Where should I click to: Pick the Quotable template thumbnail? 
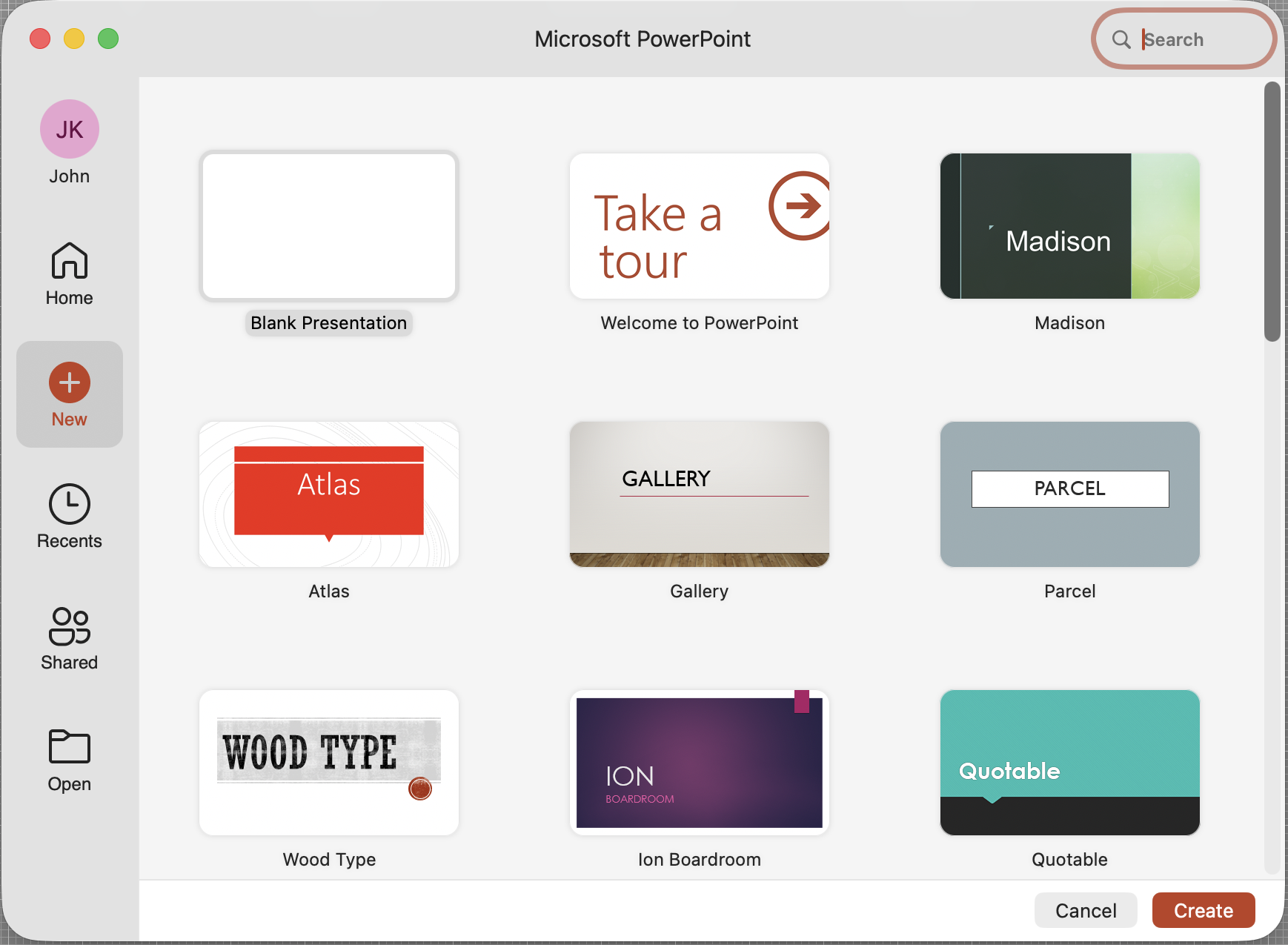pyautogui.click(x=1070, y=763)
